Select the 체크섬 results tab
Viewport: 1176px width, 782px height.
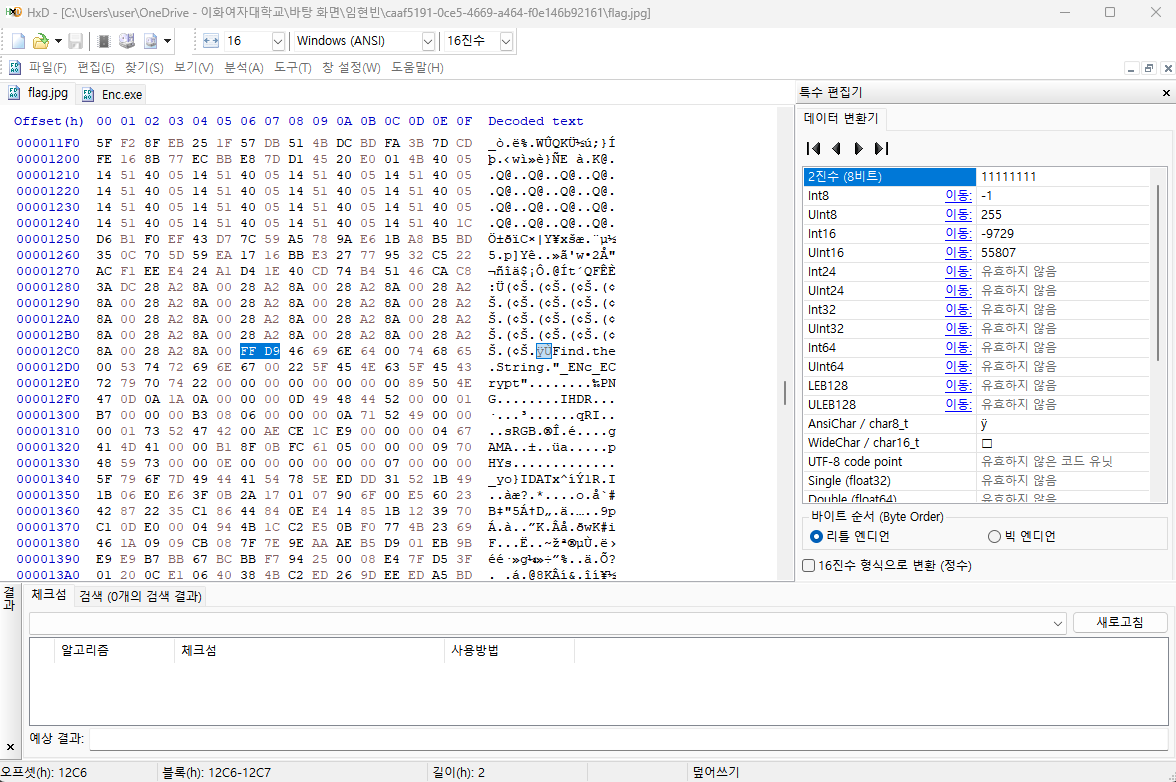pos(49,595)
